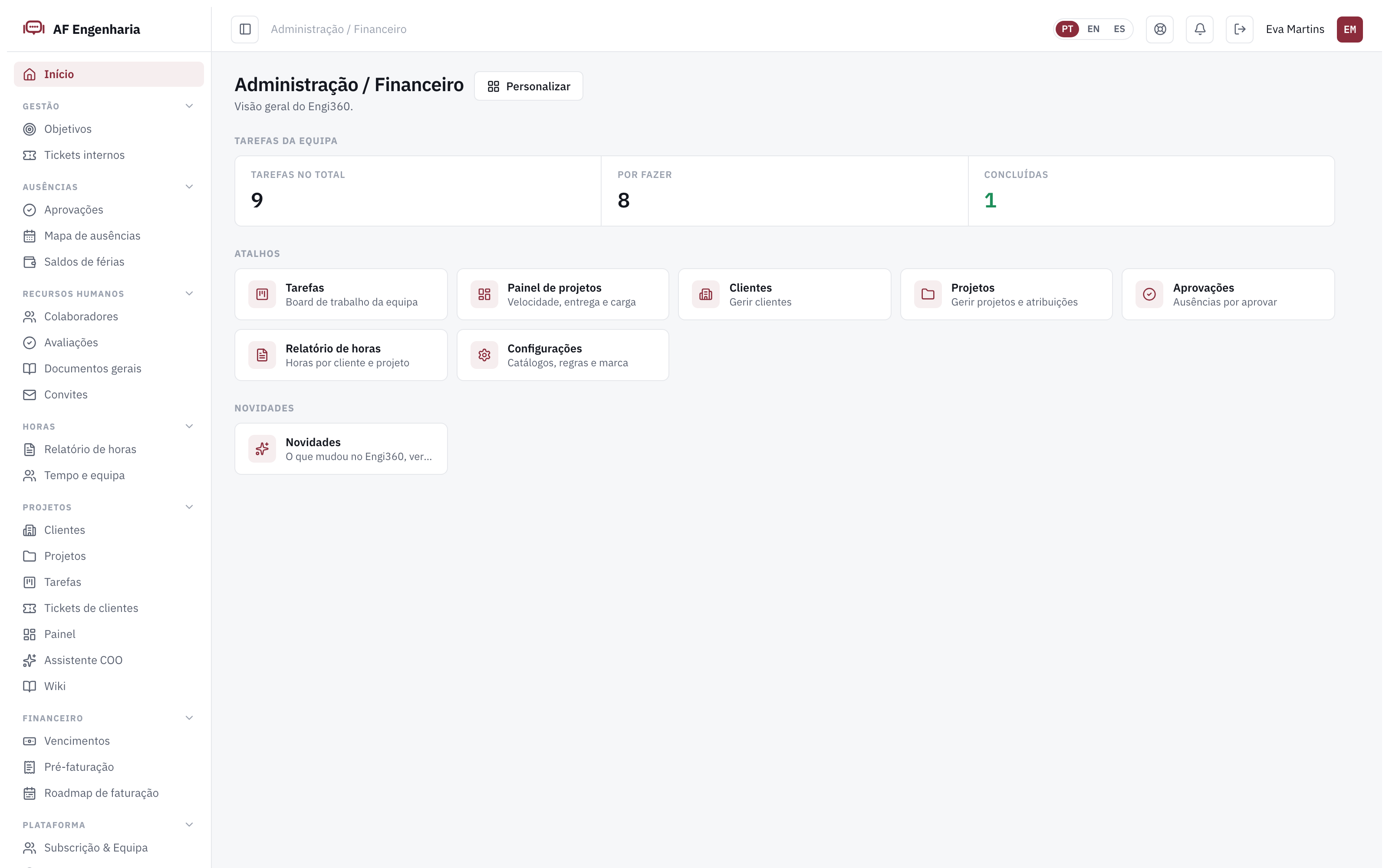Switch language to EN

[1093, 29]
